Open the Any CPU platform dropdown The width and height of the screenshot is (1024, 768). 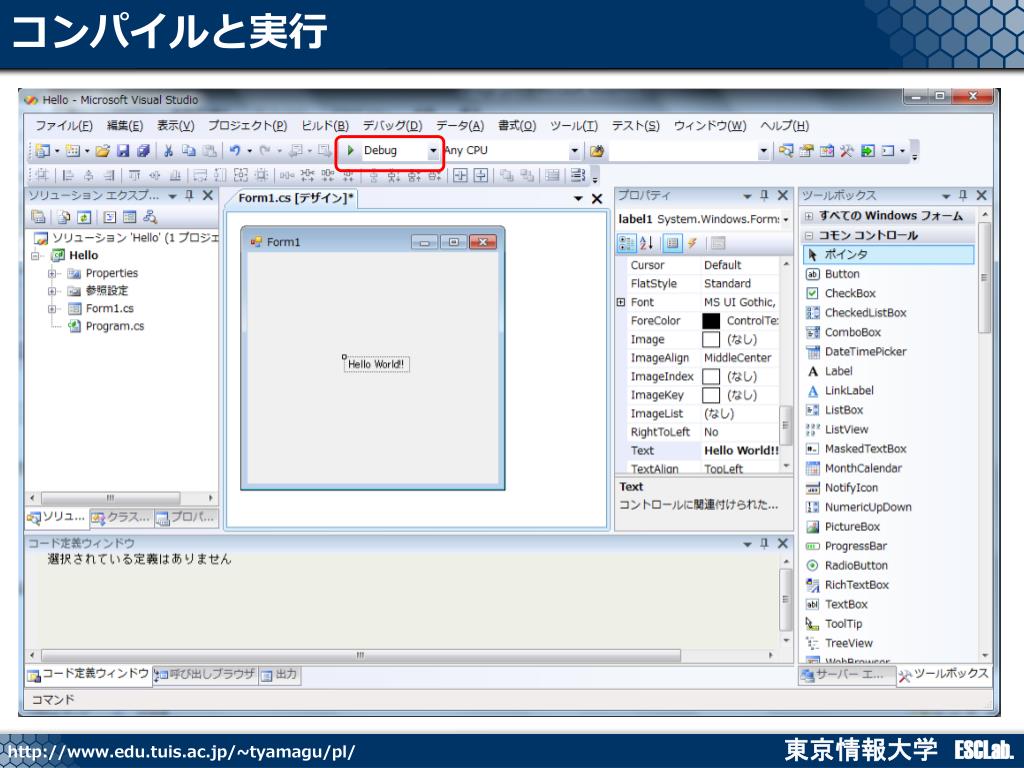[574, 151]
